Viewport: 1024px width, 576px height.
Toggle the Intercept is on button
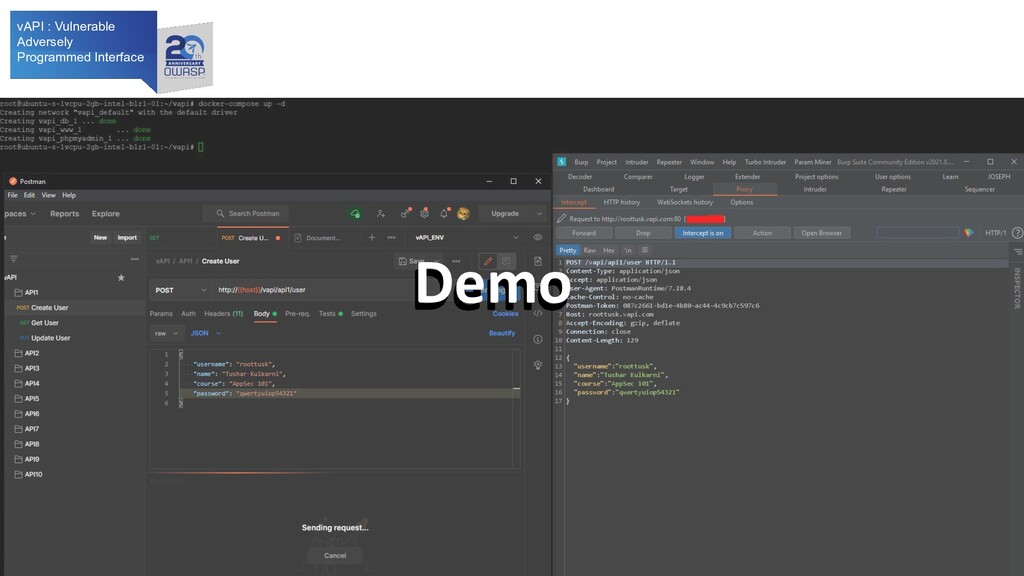point(703,233)
